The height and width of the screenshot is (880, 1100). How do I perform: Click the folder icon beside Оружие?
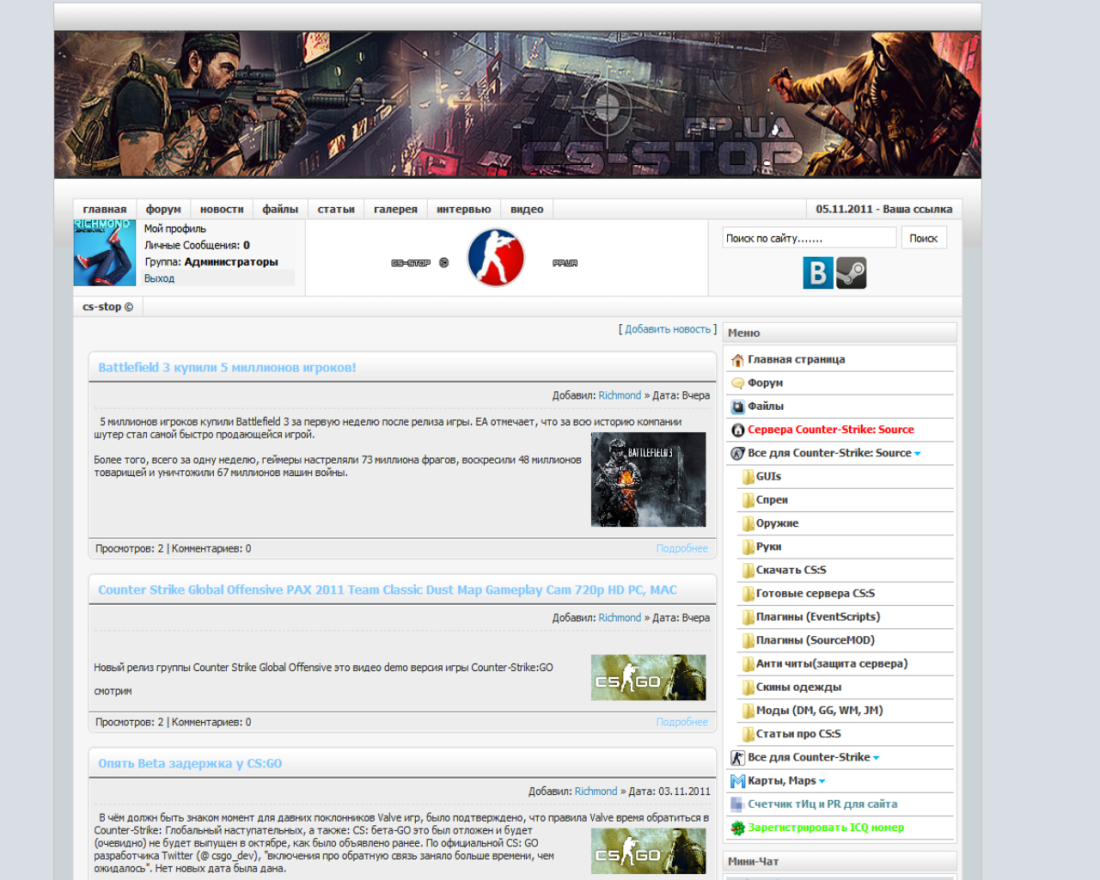click(x=748, y=524)
